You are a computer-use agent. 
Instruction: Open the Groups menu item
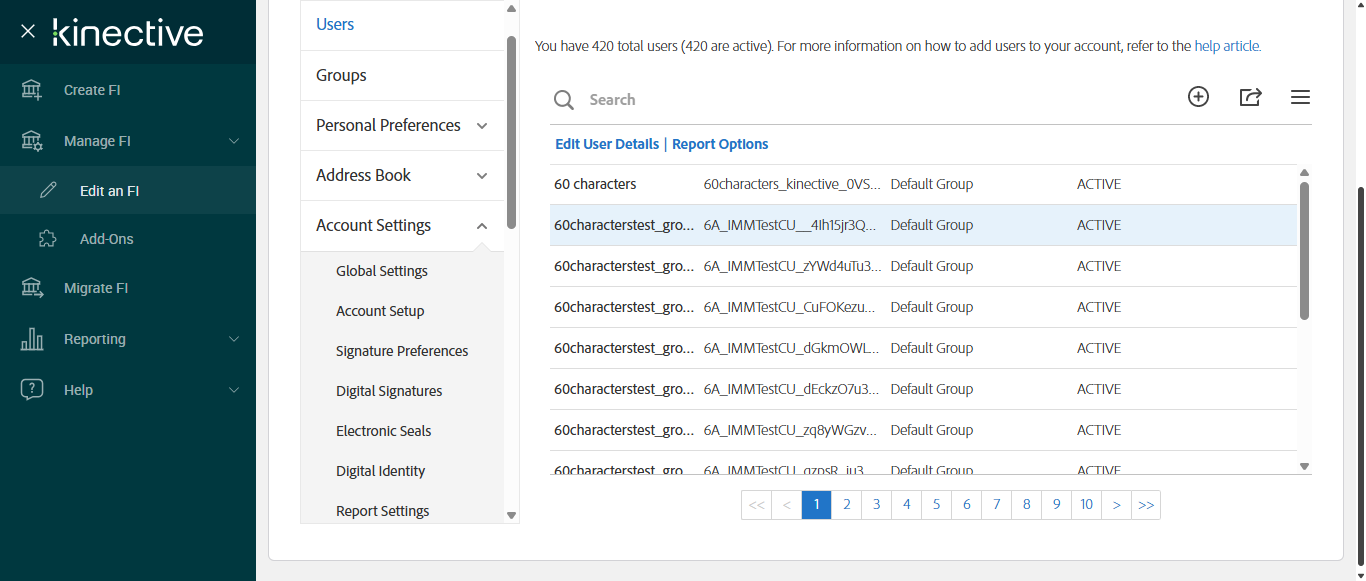(341, 75)
